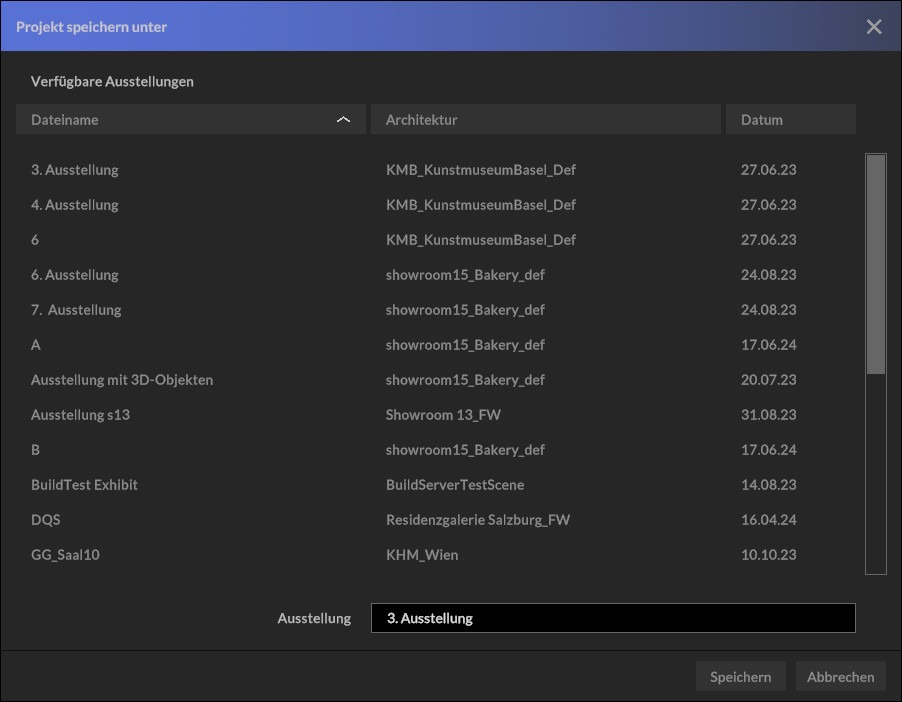Select exhibition A in the list
The image size is (902, 702).
tap(436, 345)
